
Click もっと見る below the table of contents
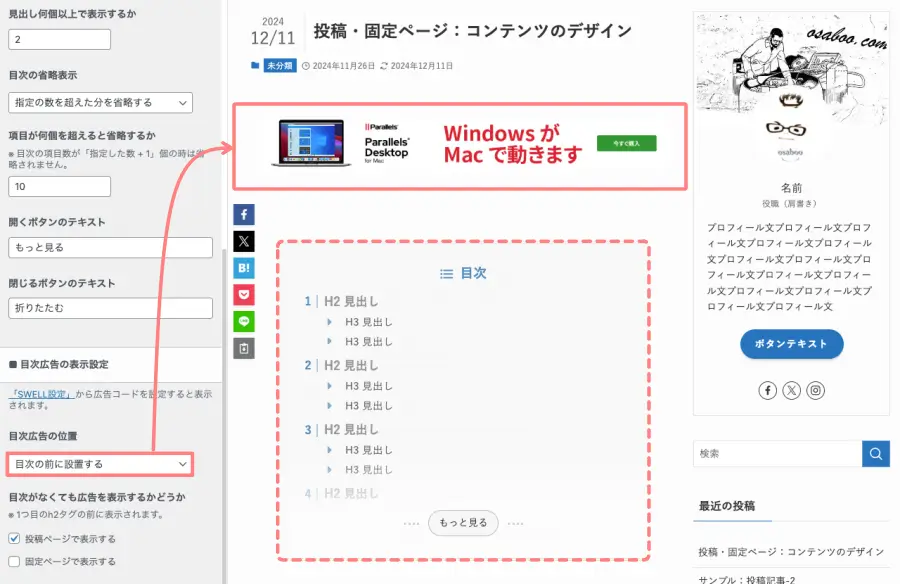[463, 522]
